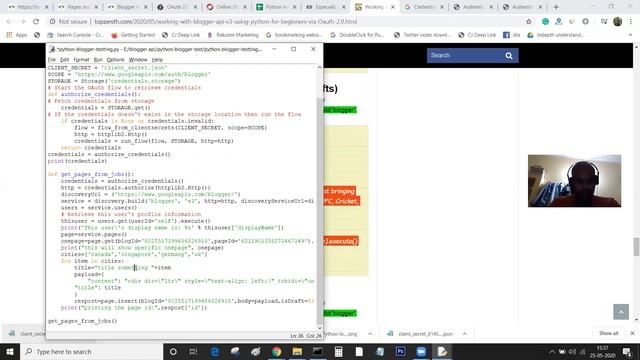This screenshot has width=640, height=360.
Task: Click the topzenith.com URL address bar
Action: [225, 22]
